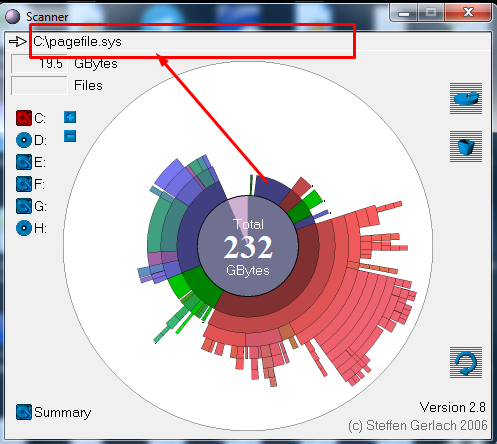Select the H: disc drive icon
The height and width of the screenshot is (444, 497).
(24, 228)
